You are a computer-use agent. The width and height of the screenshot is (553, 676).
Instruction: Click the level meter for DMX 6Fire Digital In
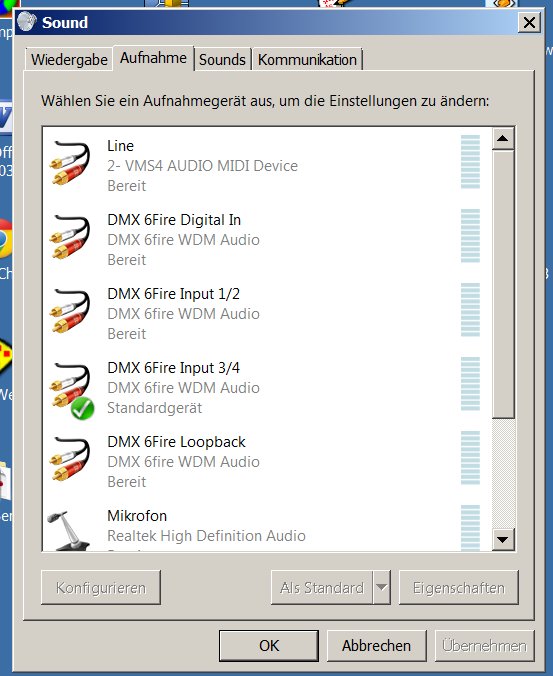(470, 236)
